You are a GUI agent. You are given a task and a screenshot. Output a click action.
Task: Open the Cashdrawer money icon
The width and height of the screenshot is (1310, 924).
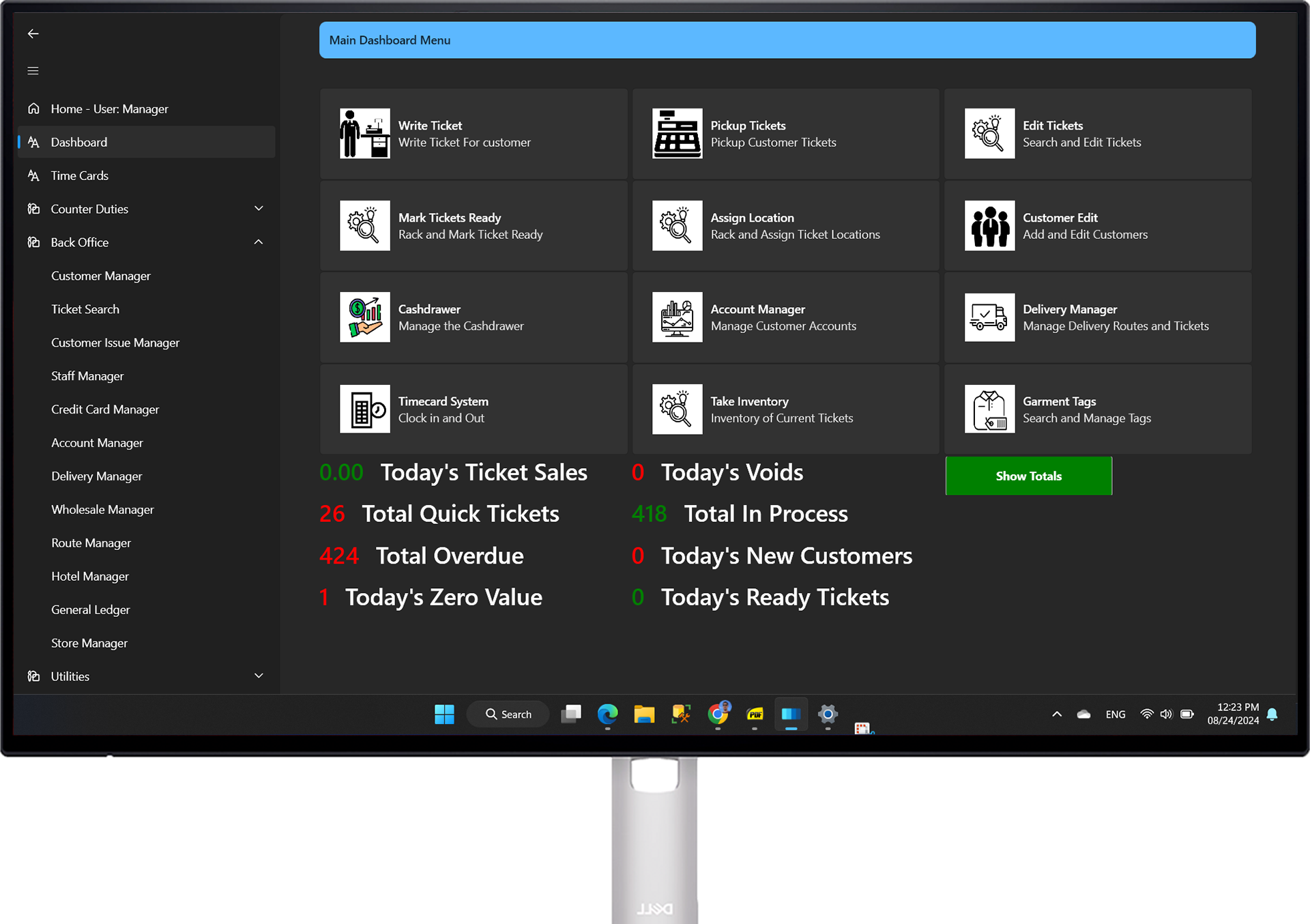tap(365, 317)
